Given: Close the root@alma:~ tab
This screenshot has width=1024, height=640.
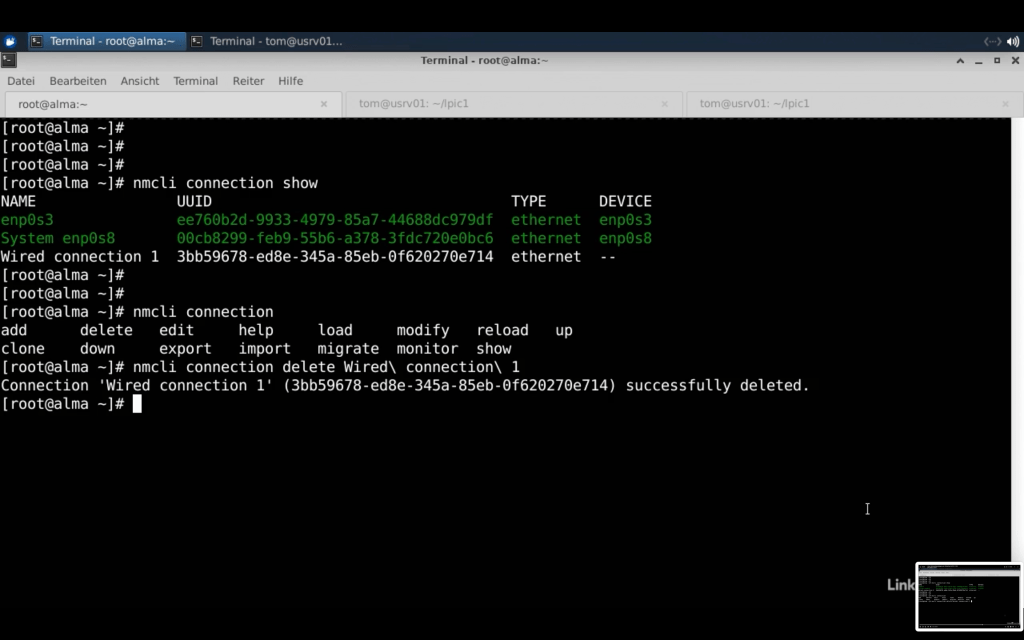Looking at the screenshot, I should (x=324, y=104).
